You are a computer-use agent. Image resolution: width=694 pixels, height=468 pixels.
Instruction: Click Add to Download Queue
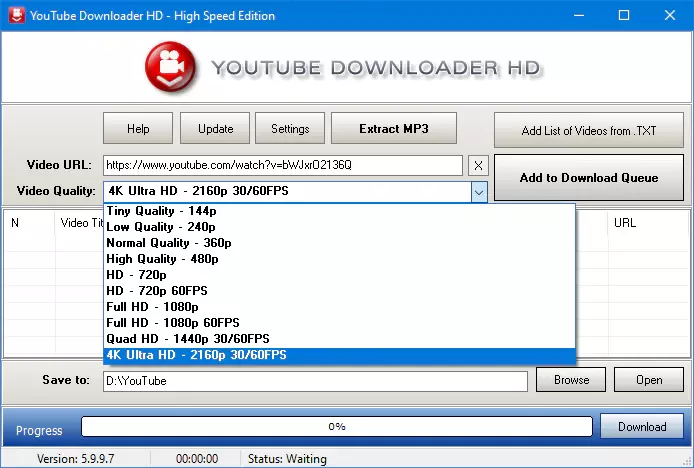click(x=588, y=178)
